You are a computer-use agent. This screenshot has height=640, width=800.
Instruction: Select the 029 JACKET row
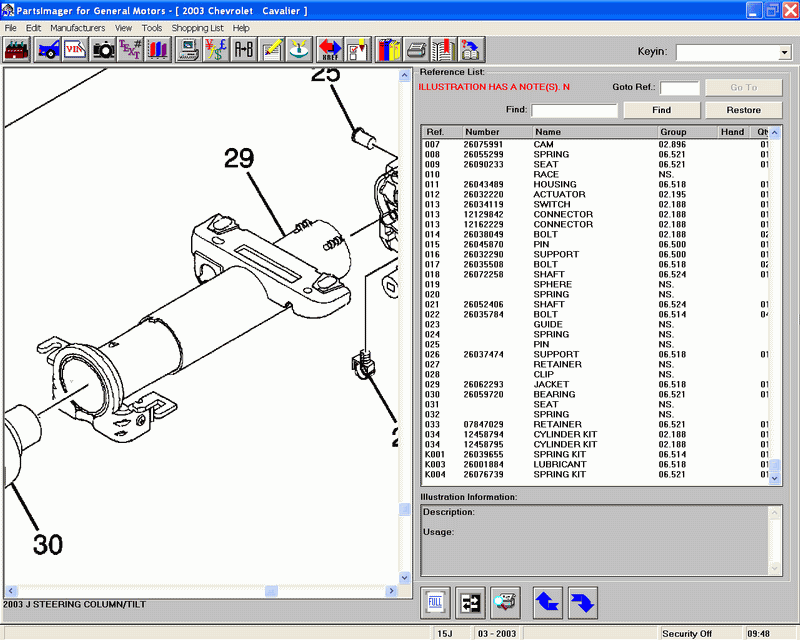pyautogui.click(x=595, y=384)
